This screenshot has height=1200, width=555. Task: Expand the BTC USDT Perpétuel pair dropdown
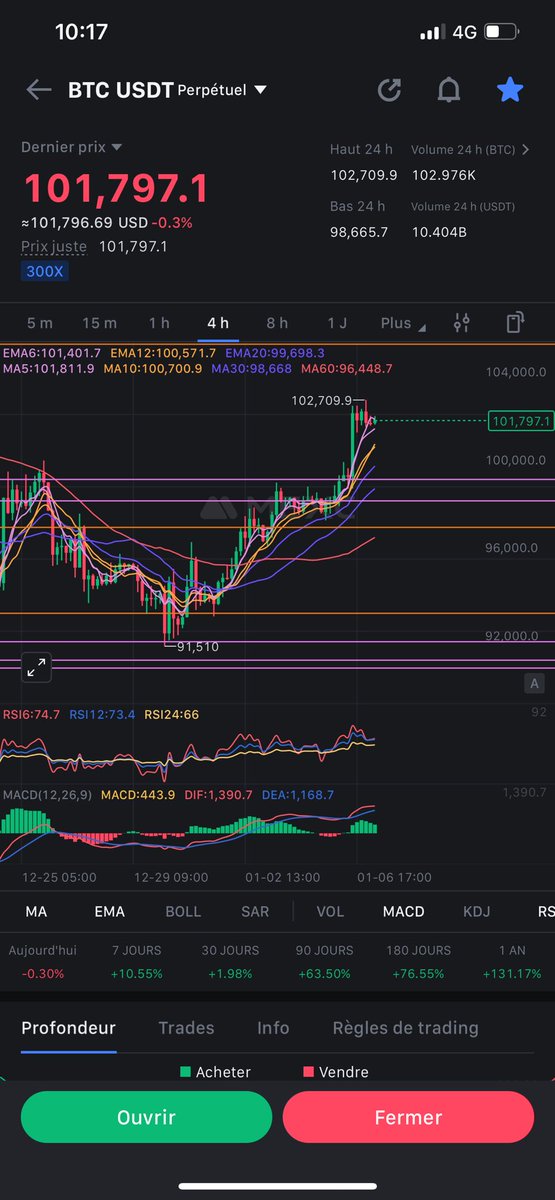click(167, 90)
